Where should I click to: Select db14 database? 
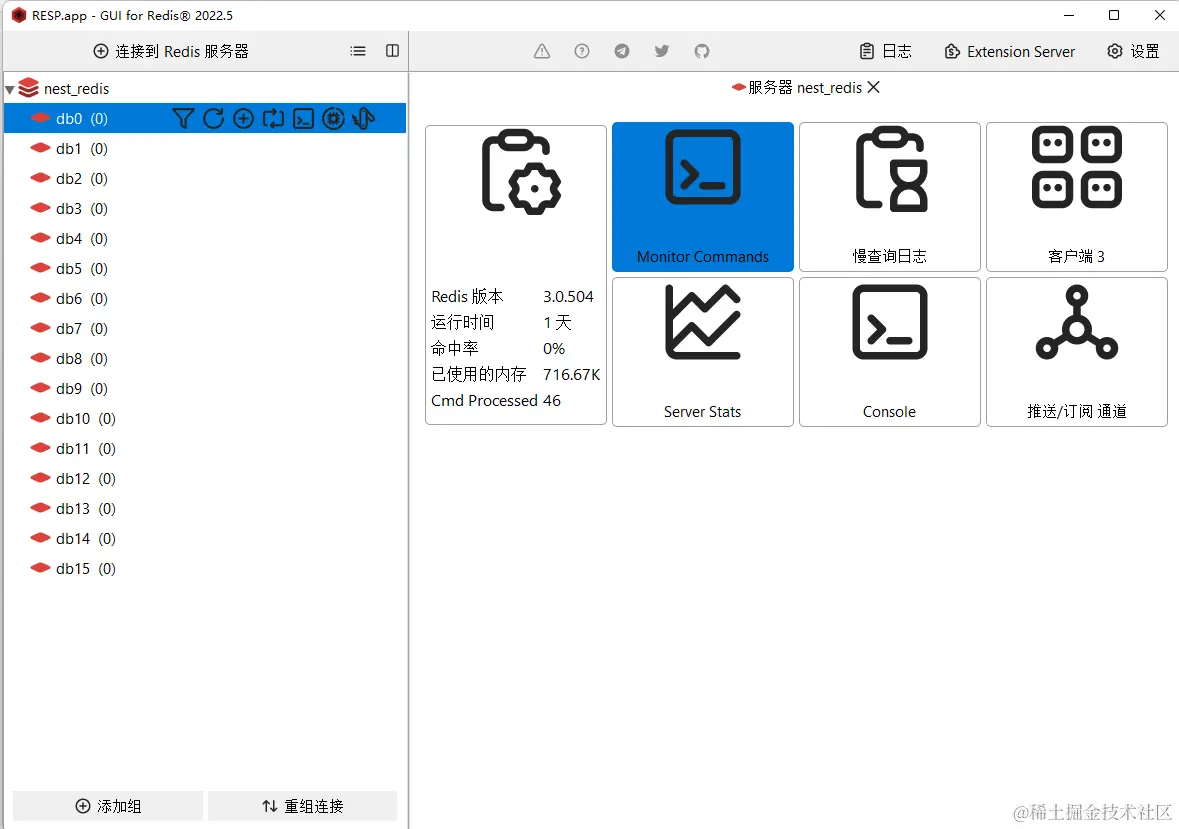205,539
